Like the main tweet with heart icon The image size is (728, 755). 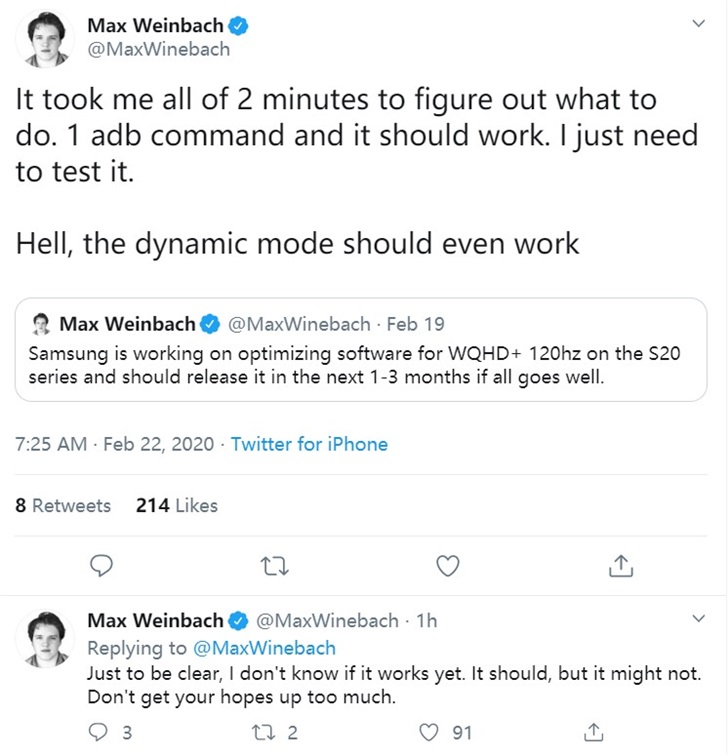click(449, 566)
